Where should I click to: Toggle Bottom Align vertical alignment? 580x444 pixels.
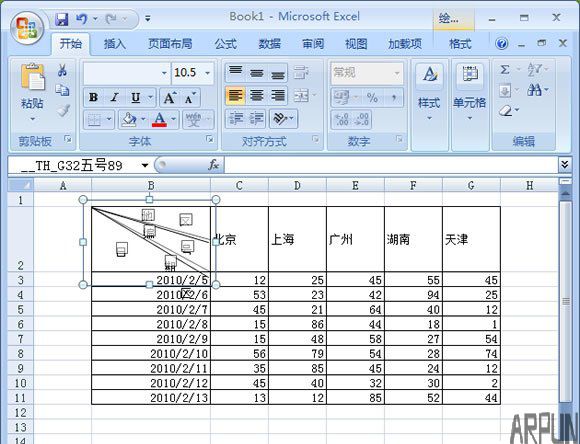pos(277,73)
